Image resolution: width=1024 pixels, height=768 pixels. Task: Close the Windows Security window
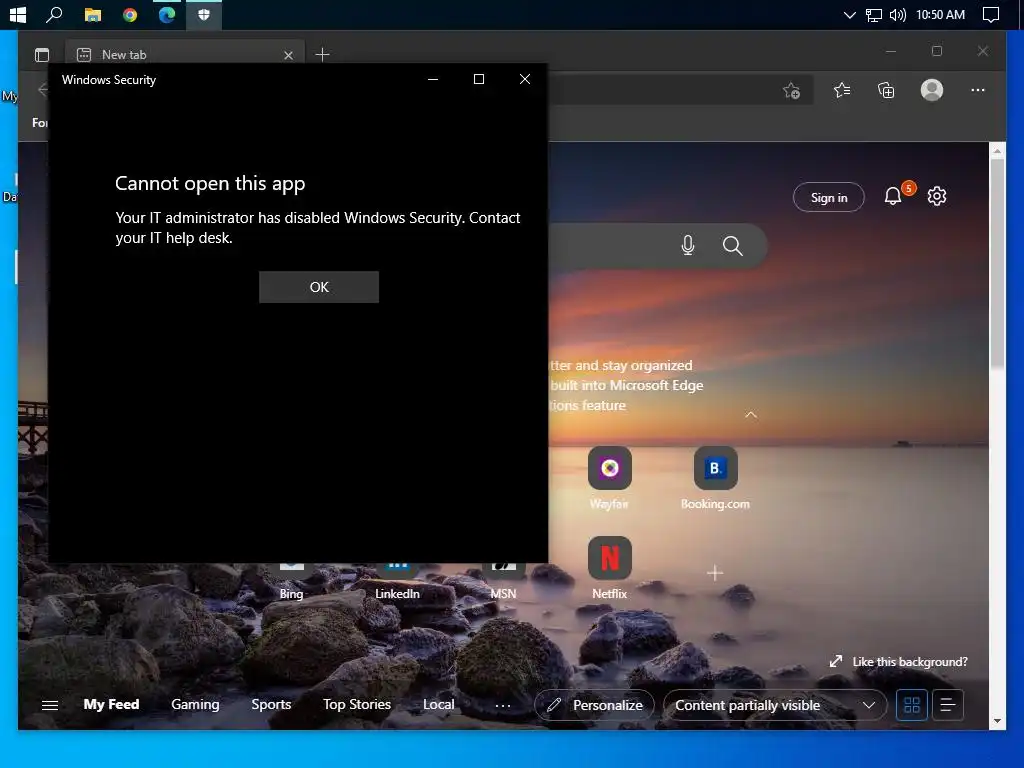524,79
